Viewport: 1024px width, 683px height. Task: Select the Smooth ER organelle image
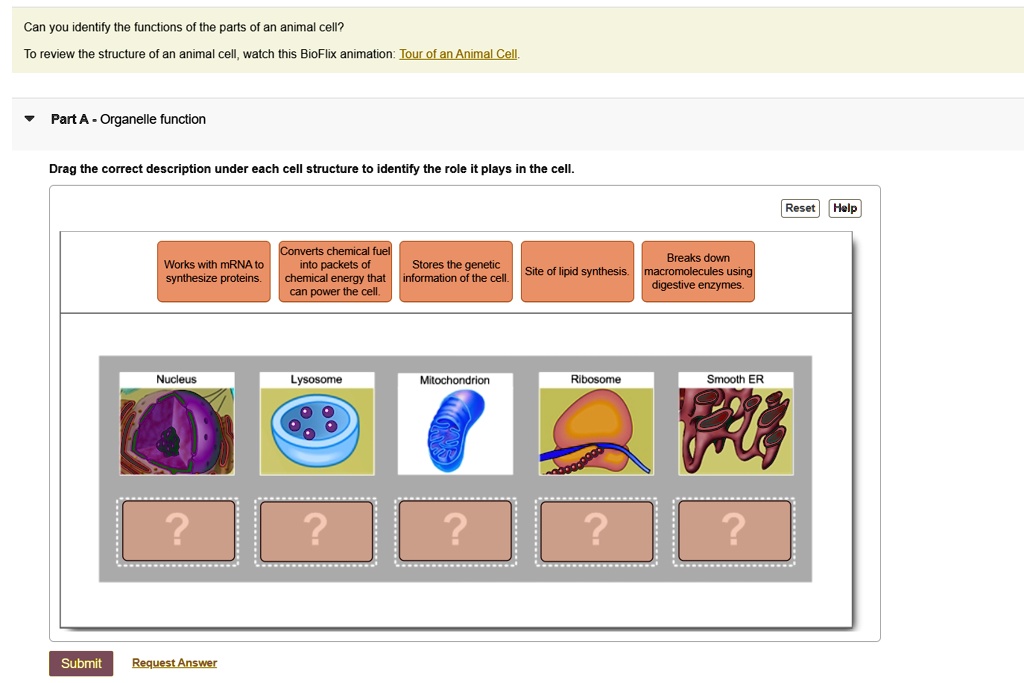click(734, 422)
